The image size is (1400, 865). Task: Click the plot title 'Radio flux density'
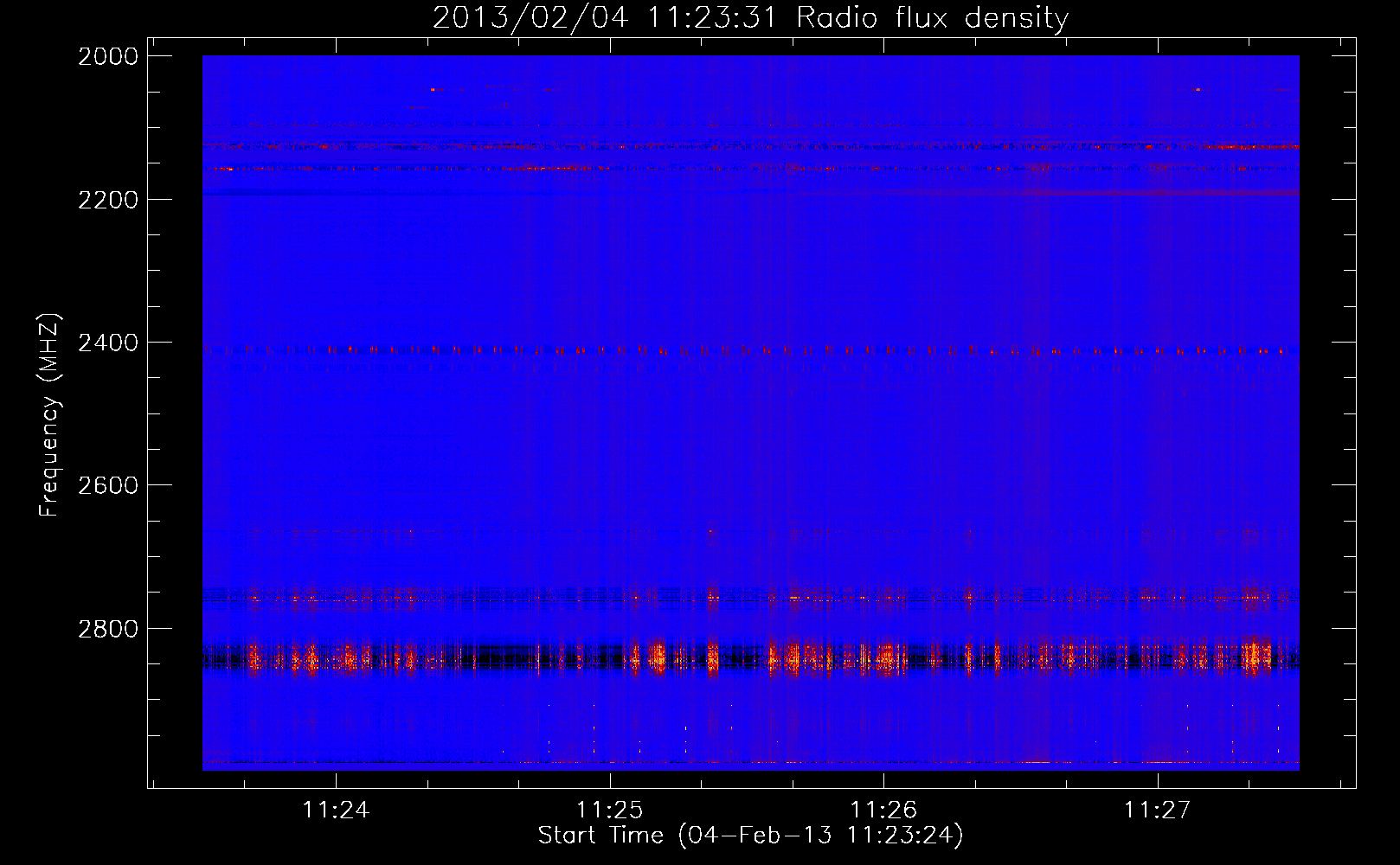point(932,18)
